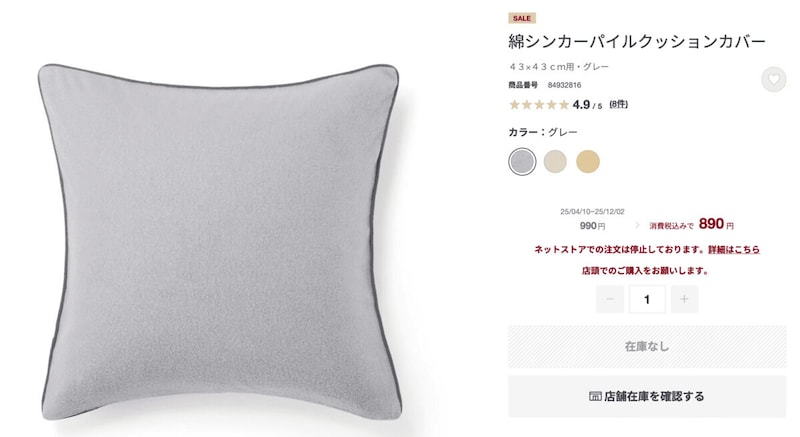This screenshot has height=437, width=800.
Task: Open the (8件) review count link
Action: click(x=618, y=105)
